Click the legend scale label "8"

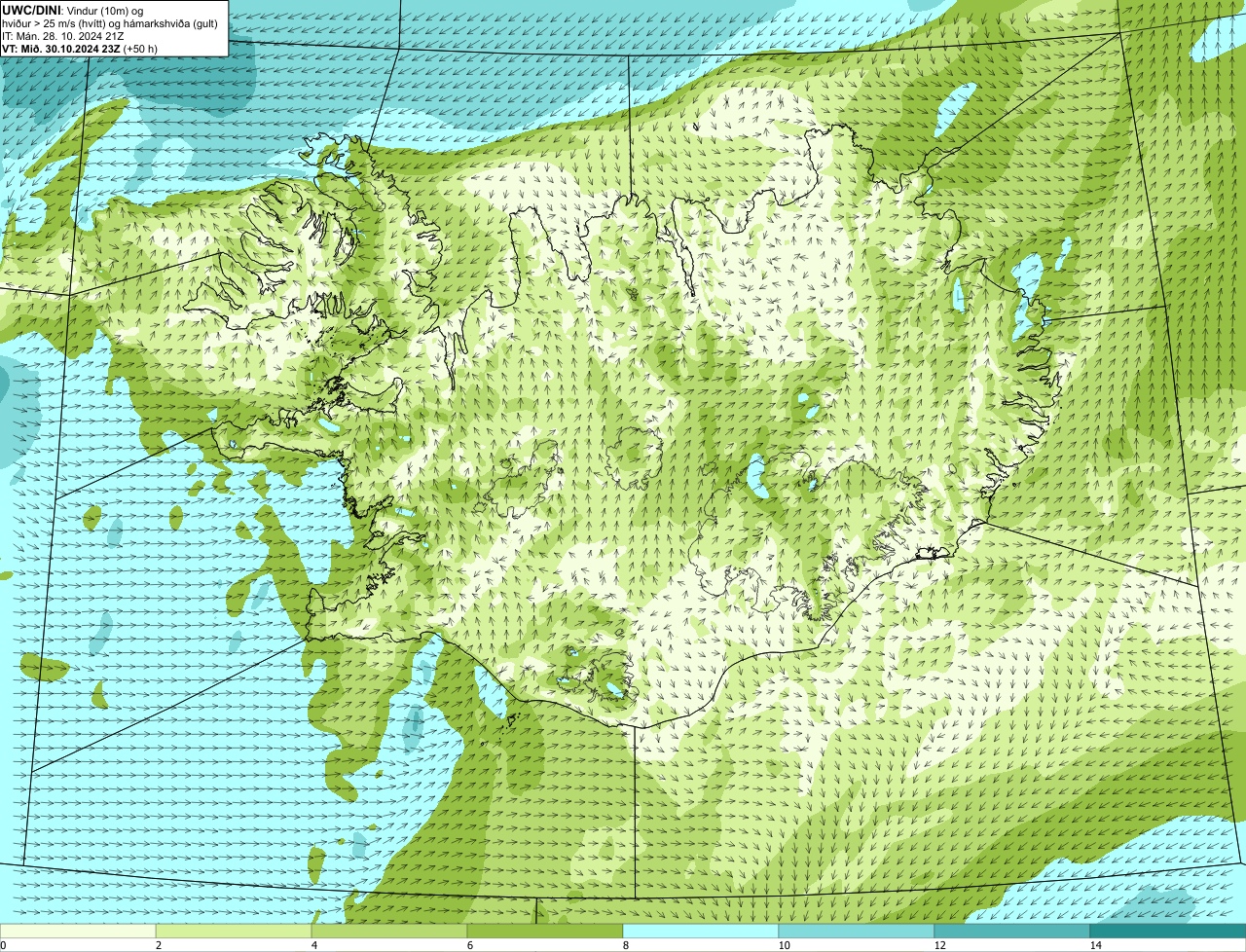[625, 945]
